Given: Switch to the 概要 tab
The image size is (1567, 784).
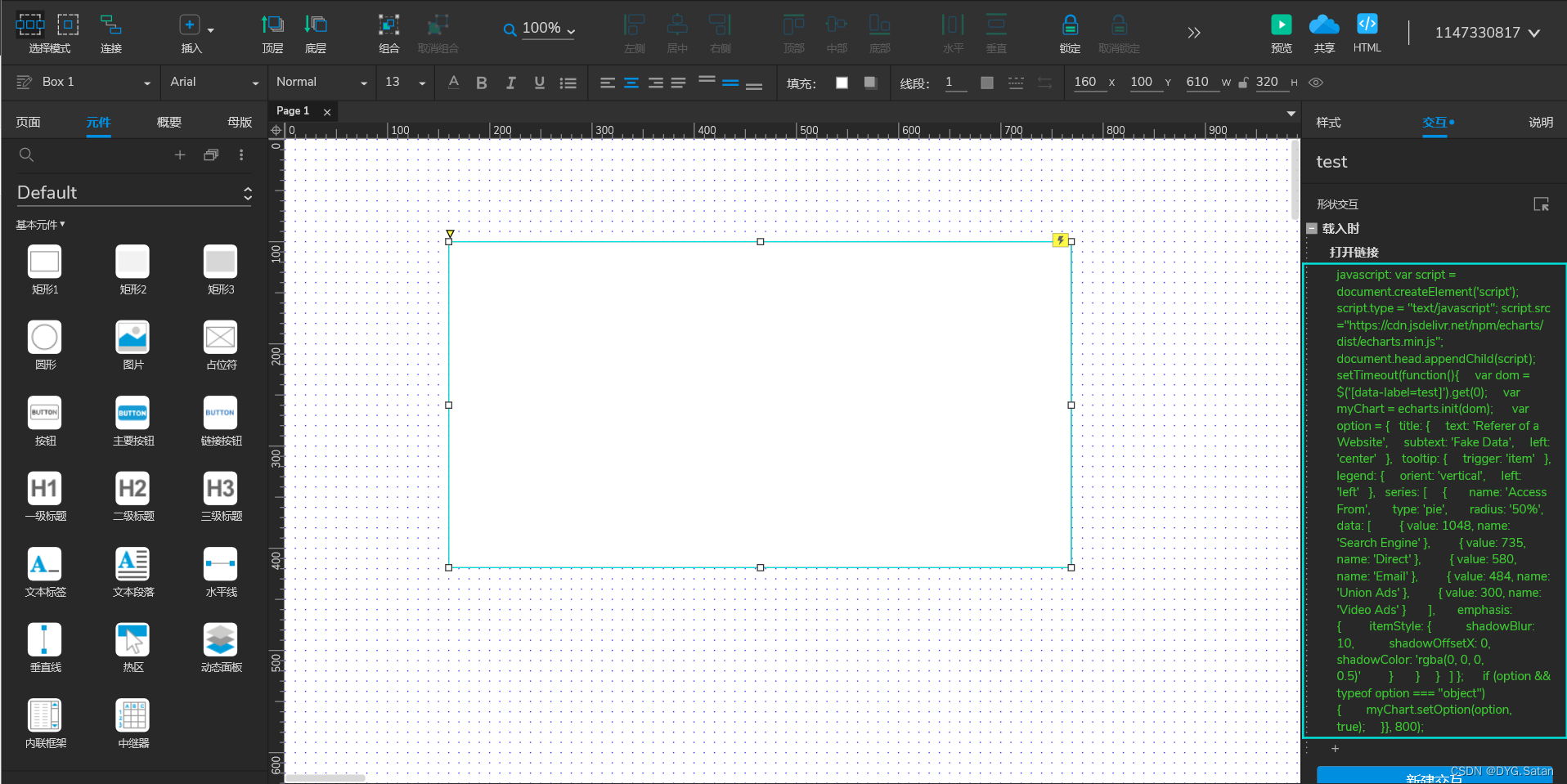Looking at the screenshot, I should point(168,123).
